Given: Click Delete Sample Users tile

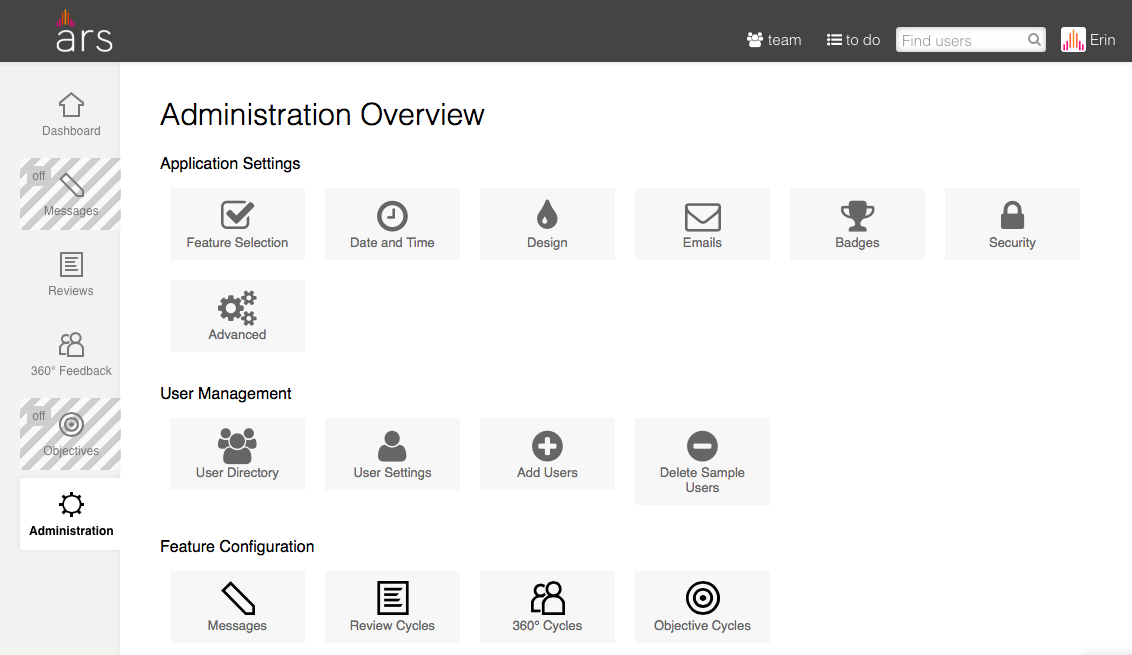Looking at the screenshot, I should (702, 461).
